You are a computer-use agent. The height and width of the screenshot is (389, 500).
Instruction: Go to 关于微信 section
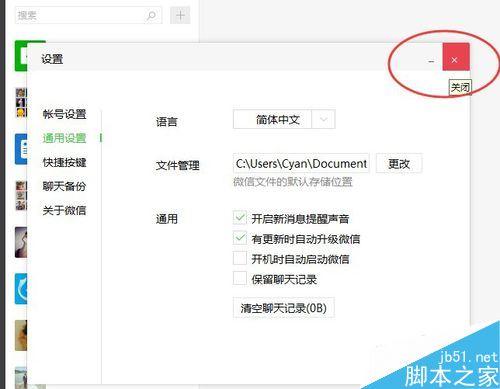tap(64, 210)
